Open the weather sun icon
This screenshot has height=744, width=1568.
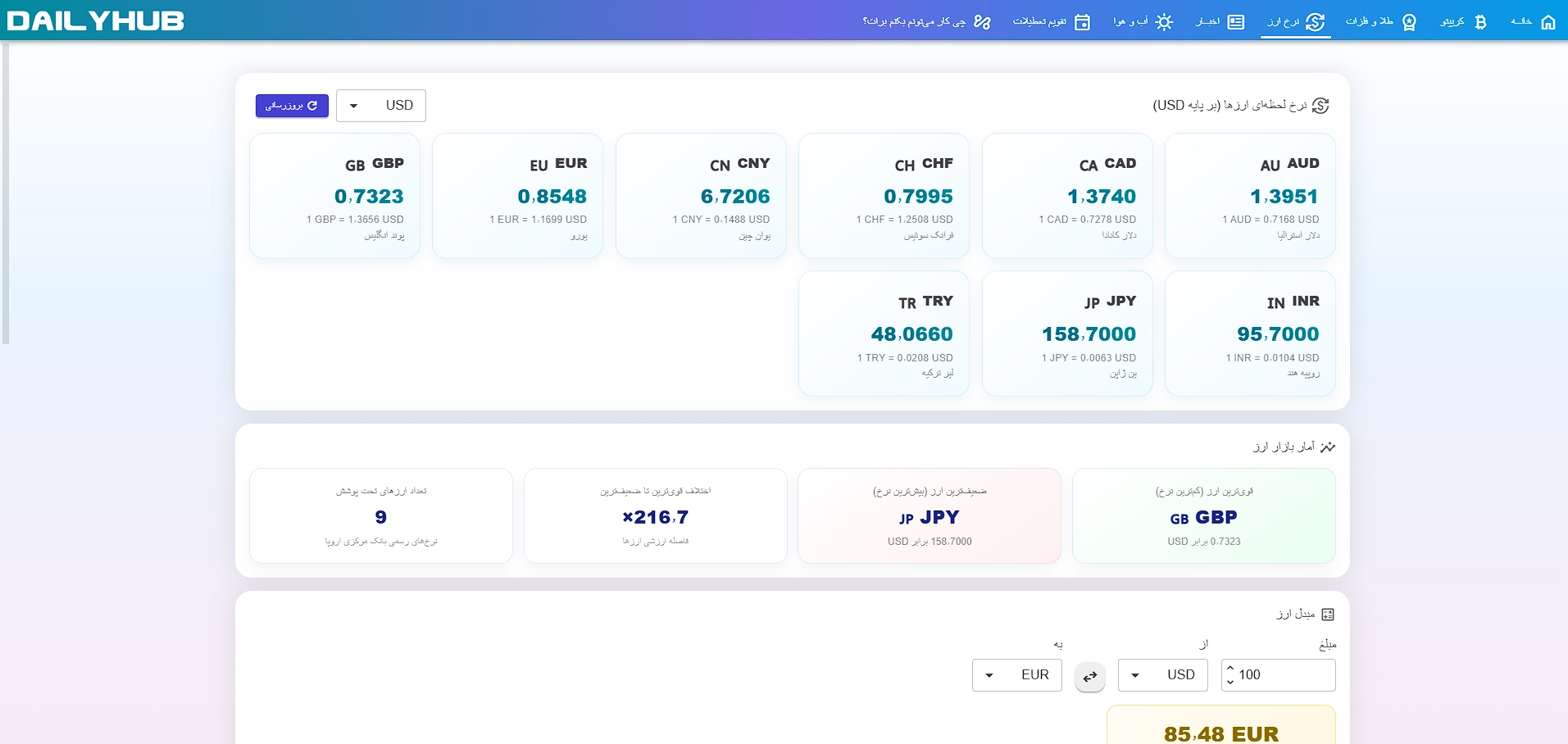pos(1164,22)
